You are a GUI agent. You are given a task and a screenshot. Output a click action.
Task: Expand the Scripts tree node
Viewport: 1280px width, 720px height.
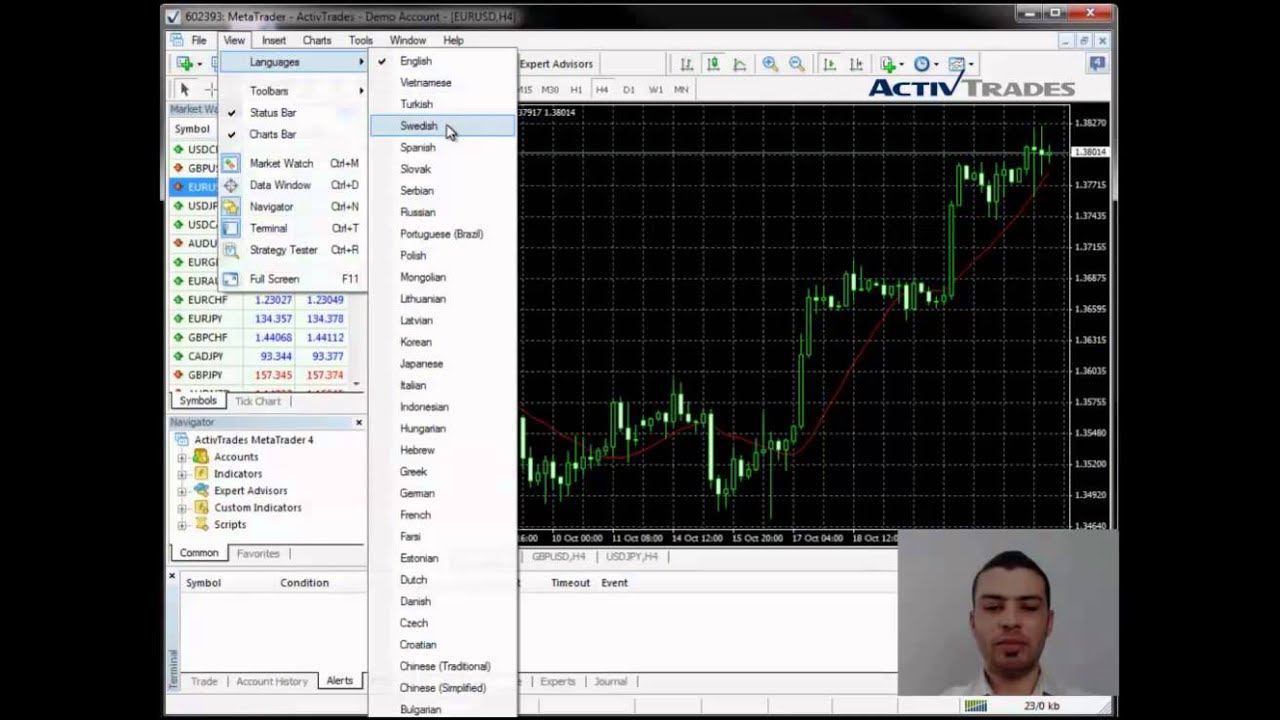tap(182, 525)
